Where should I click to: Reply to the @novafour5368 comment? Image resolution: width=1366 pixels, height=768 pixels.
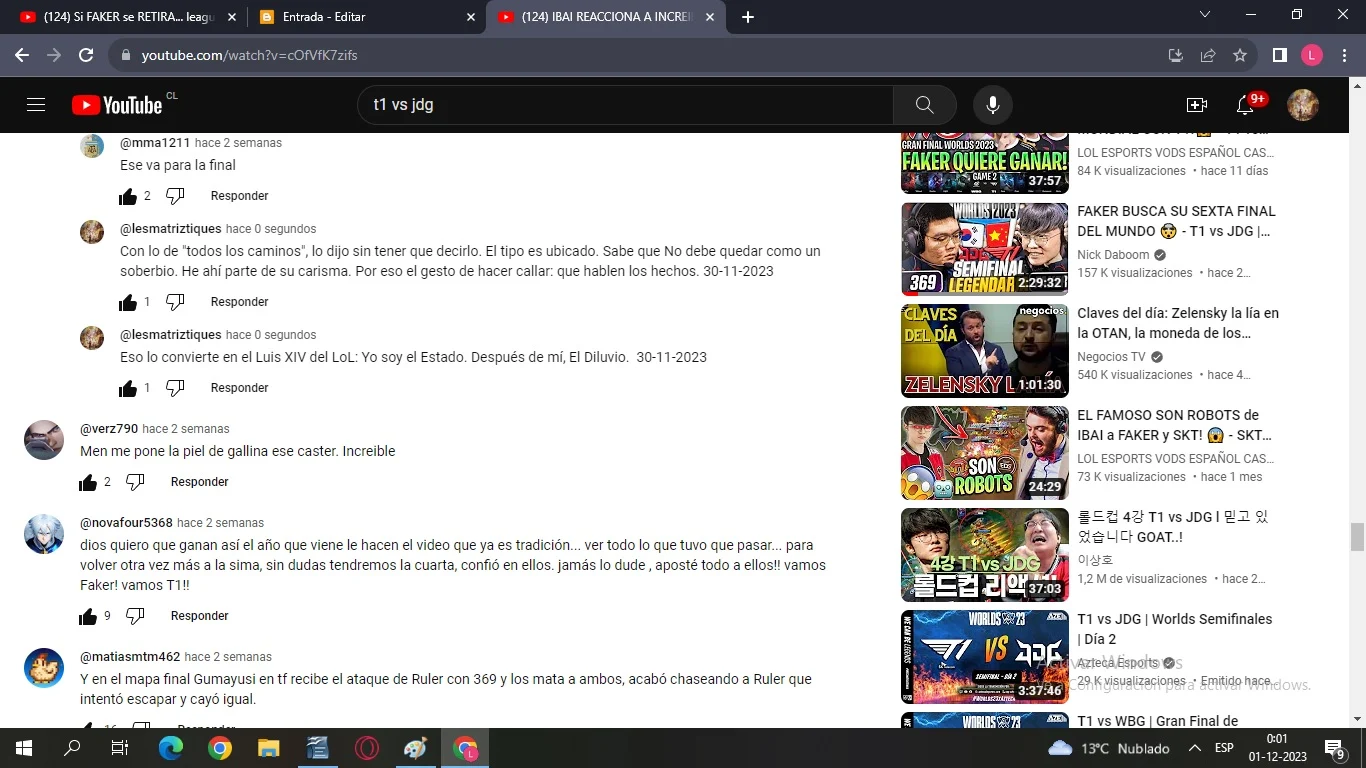199,616
